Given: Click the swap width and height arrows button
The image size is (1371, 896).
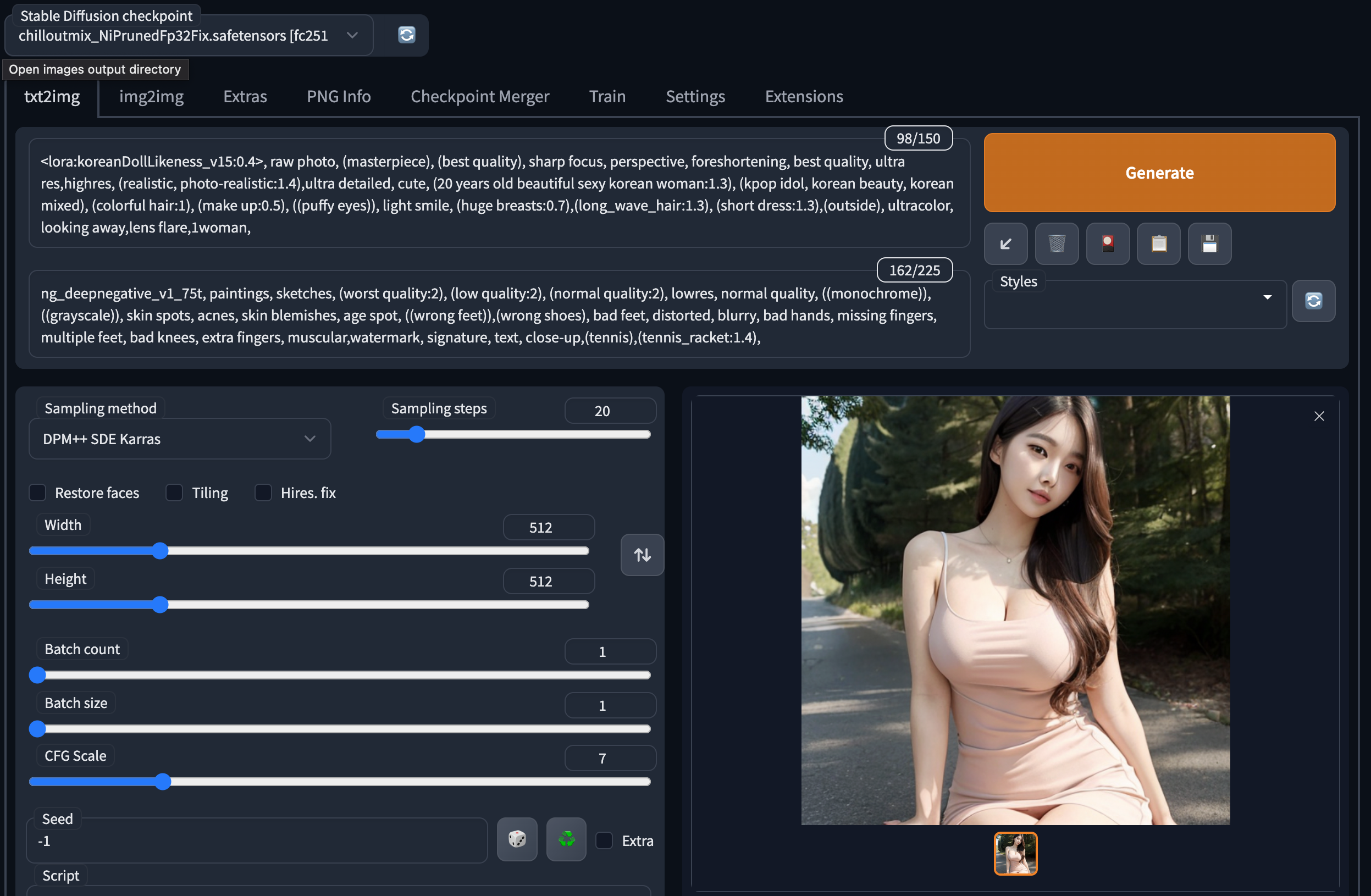Looking at the screenshot, I should click(642, 554).
